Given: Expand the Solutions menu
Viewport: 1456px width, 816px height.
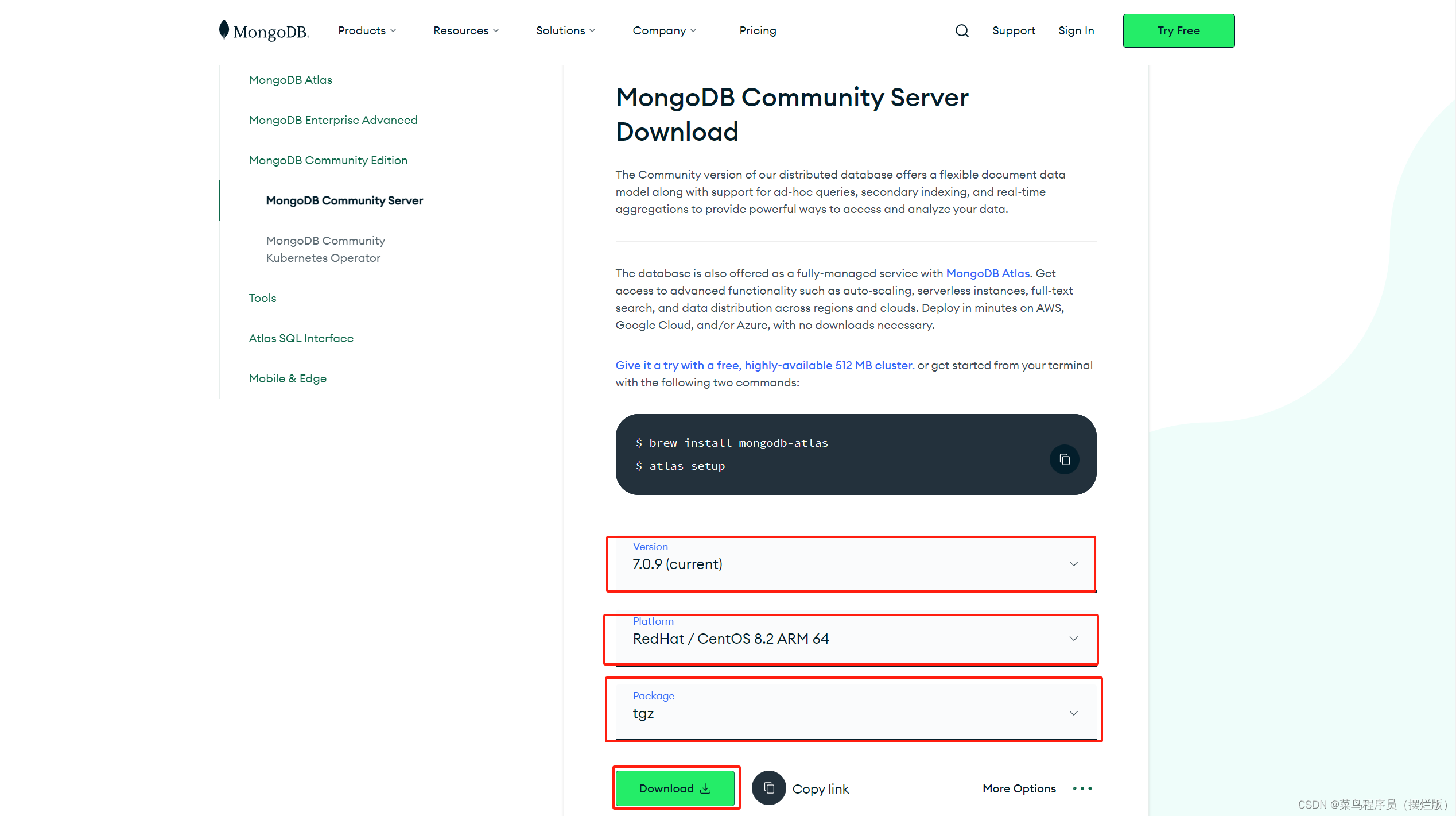Looking at the screenshot, I should [x=565, y=30].
